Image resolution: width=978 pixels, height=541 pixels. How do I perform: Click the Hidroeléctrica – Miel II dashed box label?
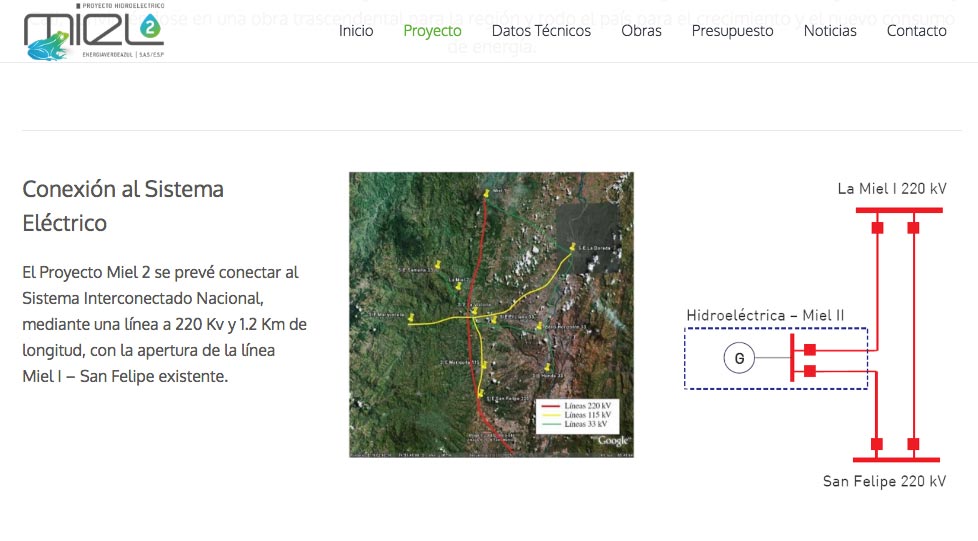pos(765,316)
